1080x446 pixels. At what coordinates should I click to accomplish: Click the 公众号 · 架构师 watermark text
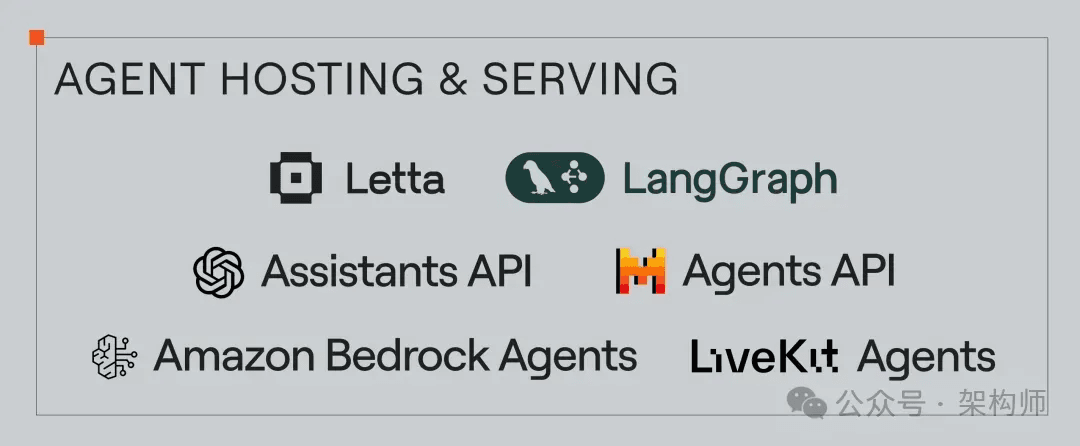[942, 403]
